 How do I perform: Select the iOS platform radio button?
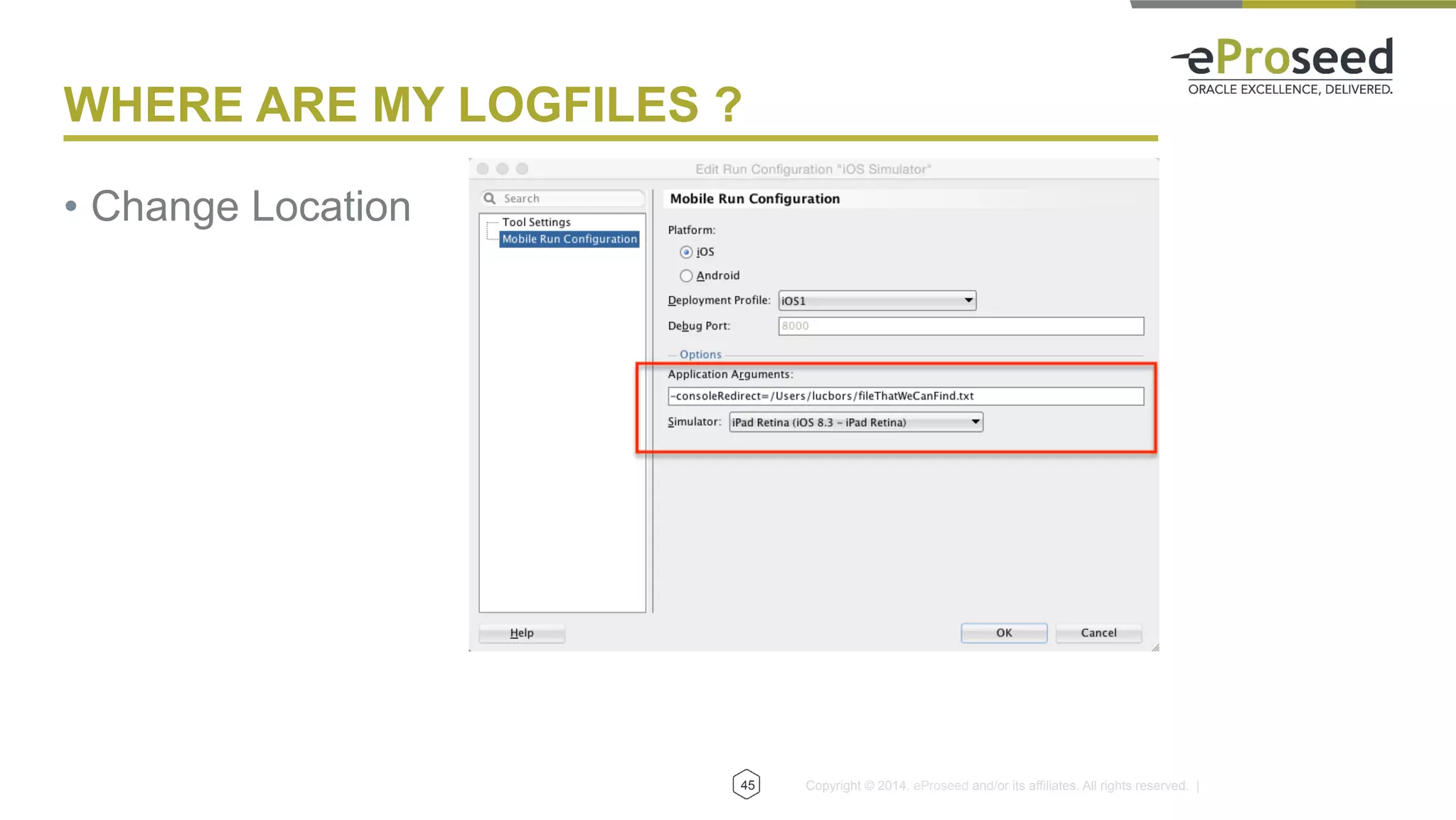tap(686, 252)
